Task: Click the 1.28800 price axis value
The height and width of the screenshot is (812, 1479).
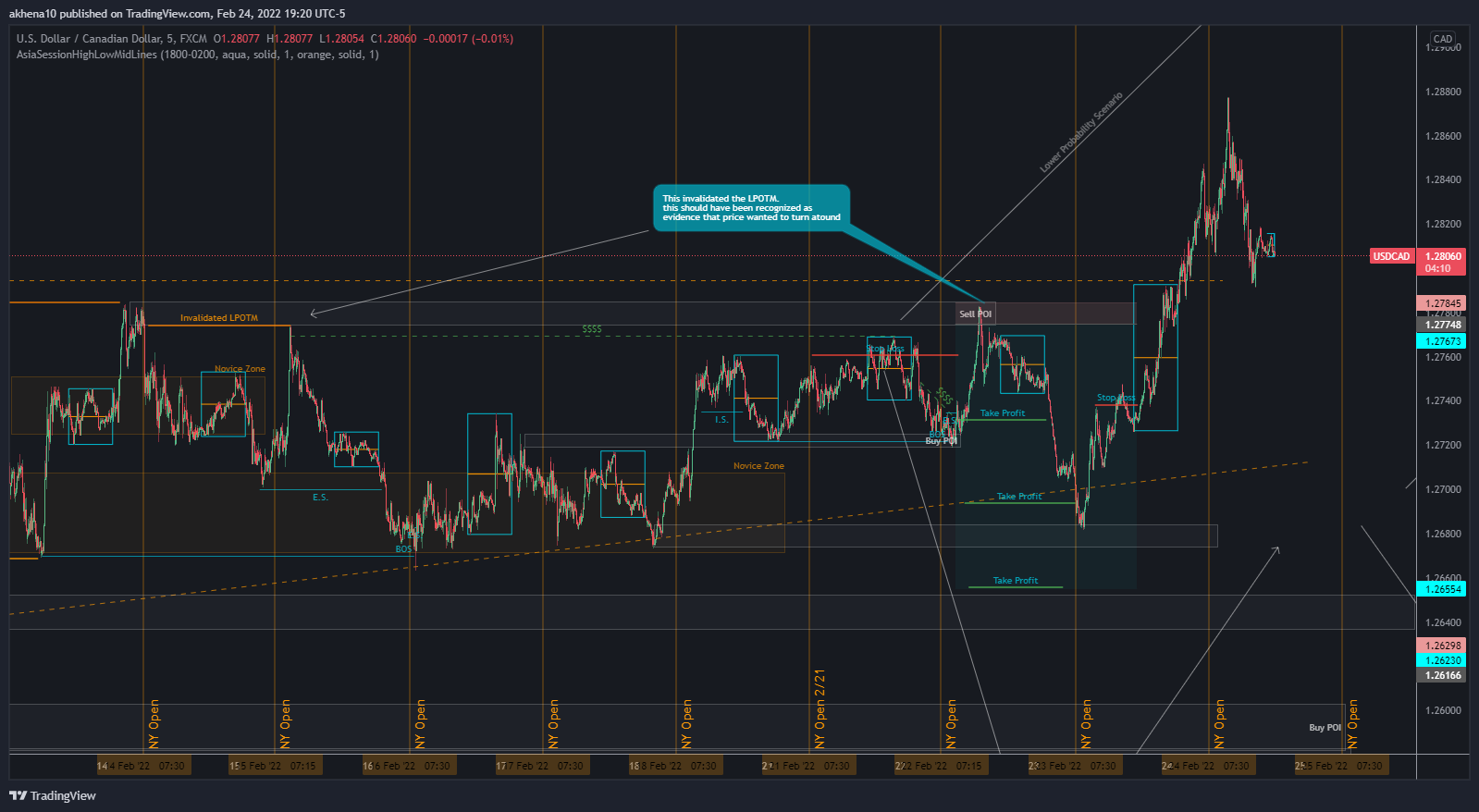Action: (1443, 92)
